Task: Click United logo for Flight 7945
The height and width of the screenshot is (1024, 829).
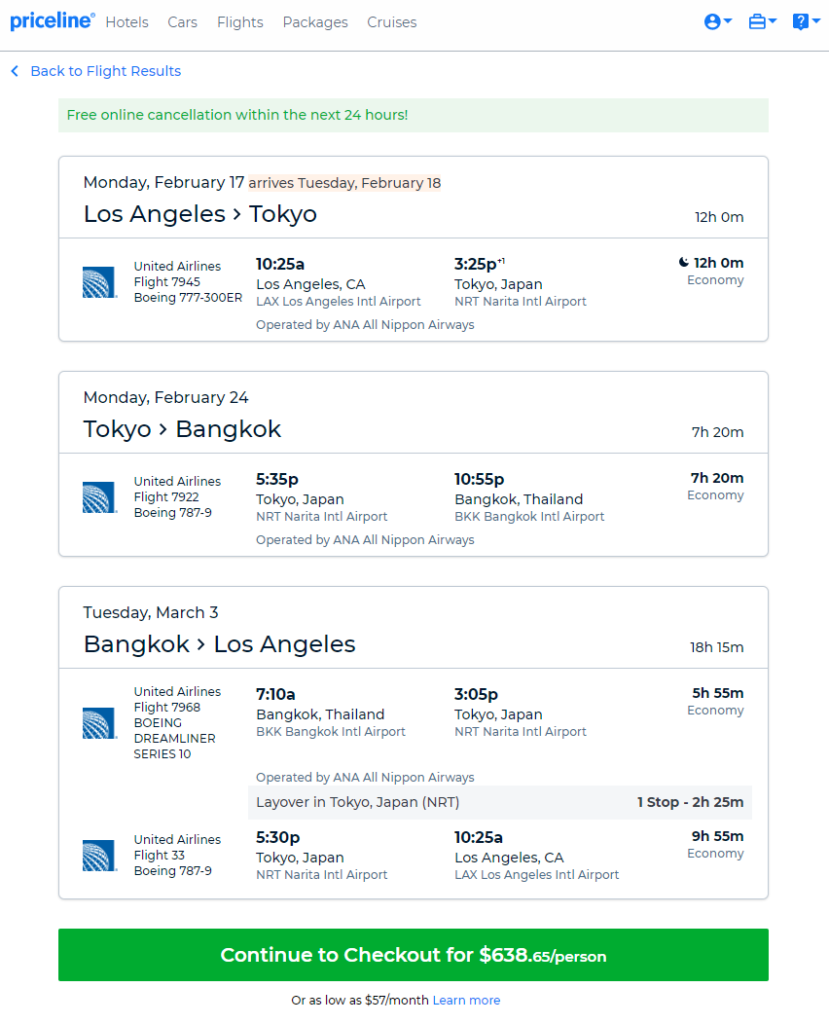Action: [99, 282]
